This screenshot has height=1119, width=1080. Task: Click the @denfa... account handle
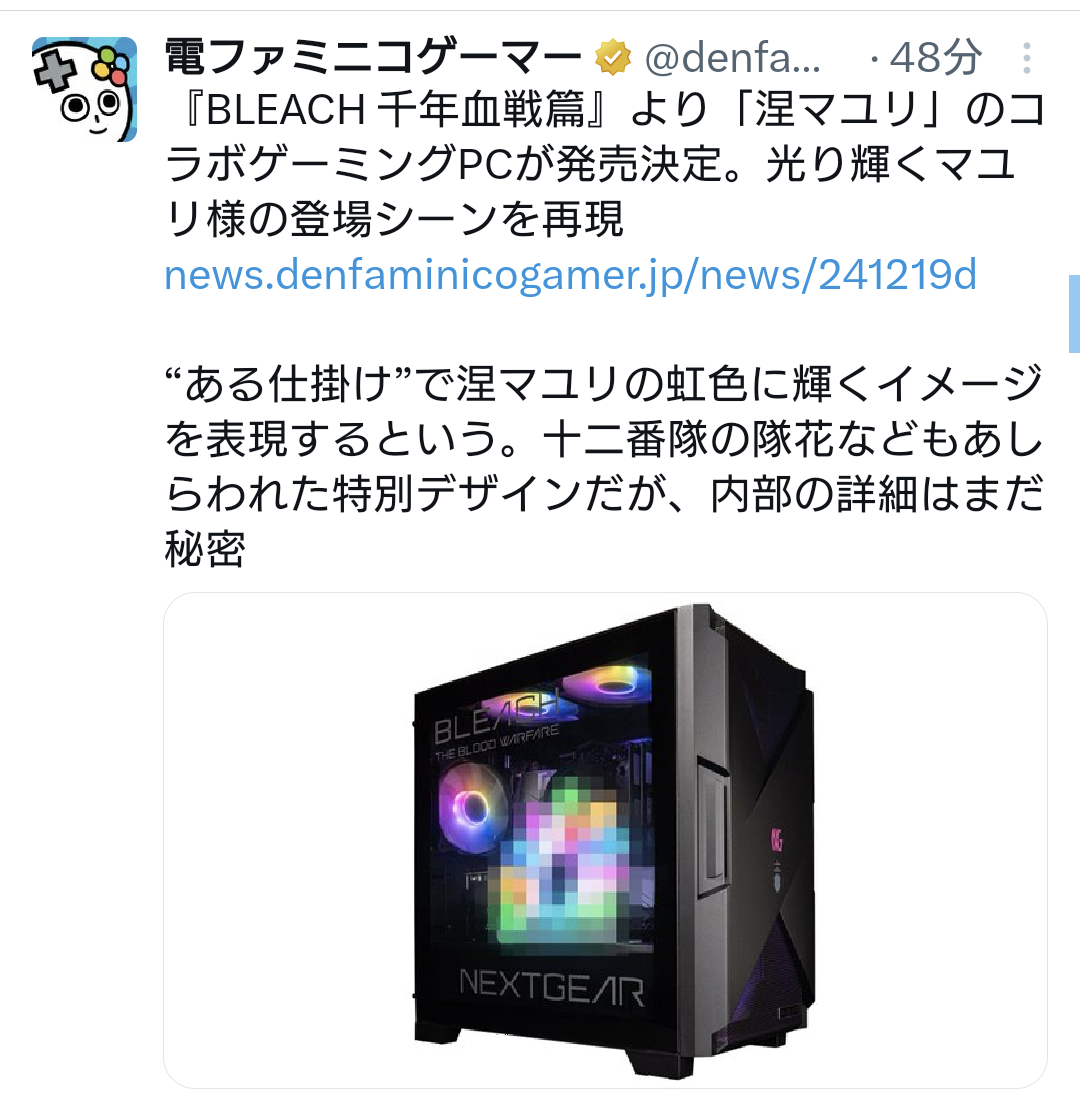click(x=733, y=59)
